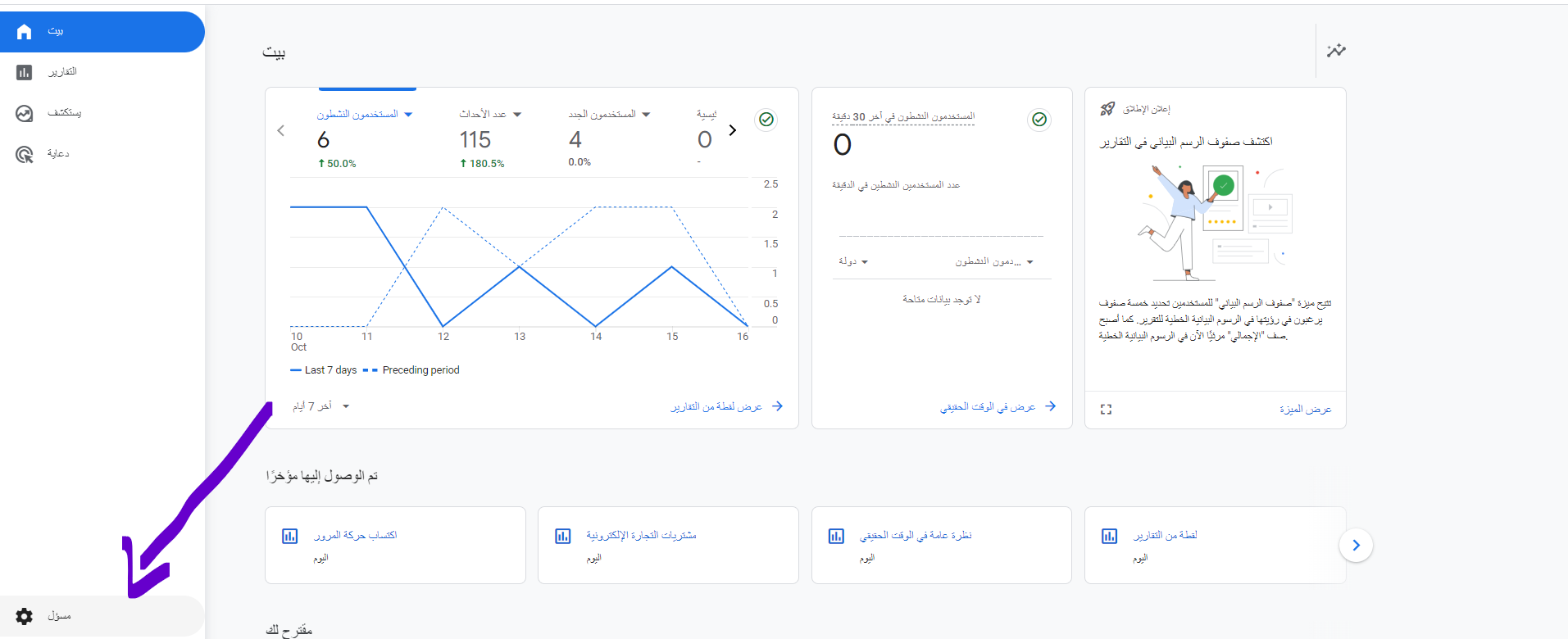The height and width of the screenshot is (639, 1568).
Task: Click the rocket launch announcement icon
Action: (x=1107, y=109)
